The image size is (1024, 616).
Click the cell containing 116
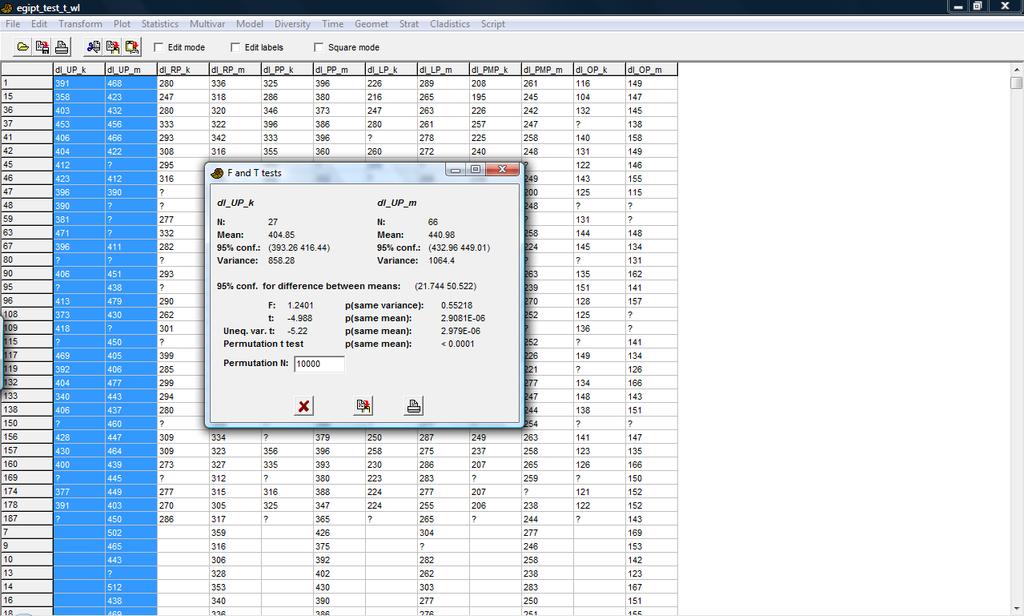(600, 84)
